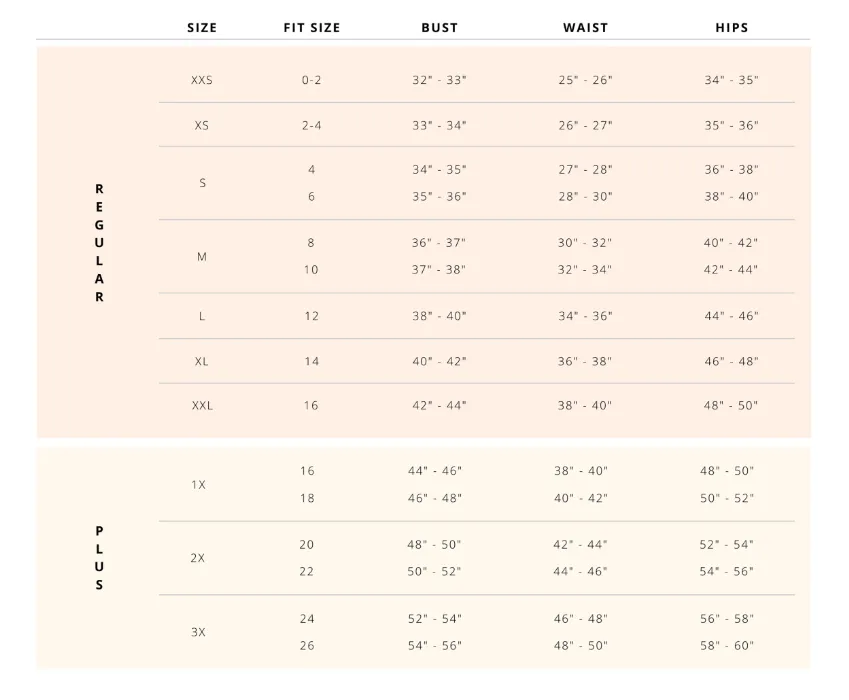Click the FIT SIZE column header
Viewport: 849px width, 700px height.
pyautogui.click(x=312, y=28)
